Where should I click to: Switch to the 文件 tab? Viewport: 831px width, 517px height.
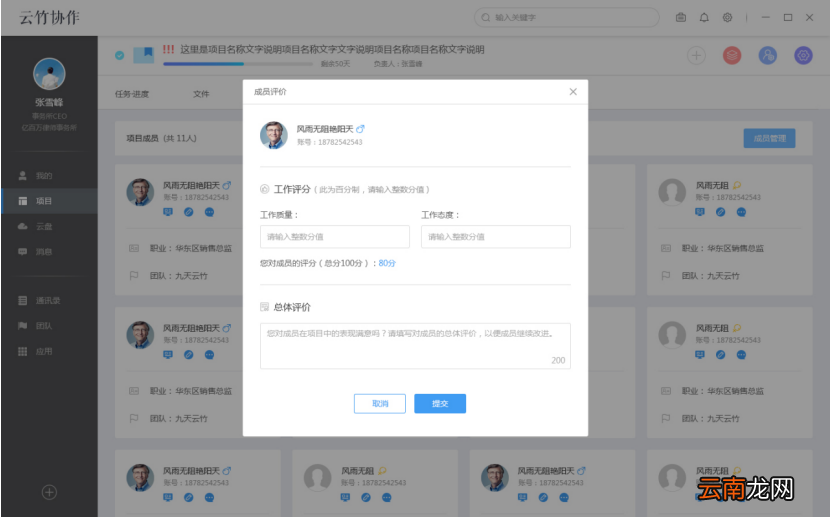201,94
